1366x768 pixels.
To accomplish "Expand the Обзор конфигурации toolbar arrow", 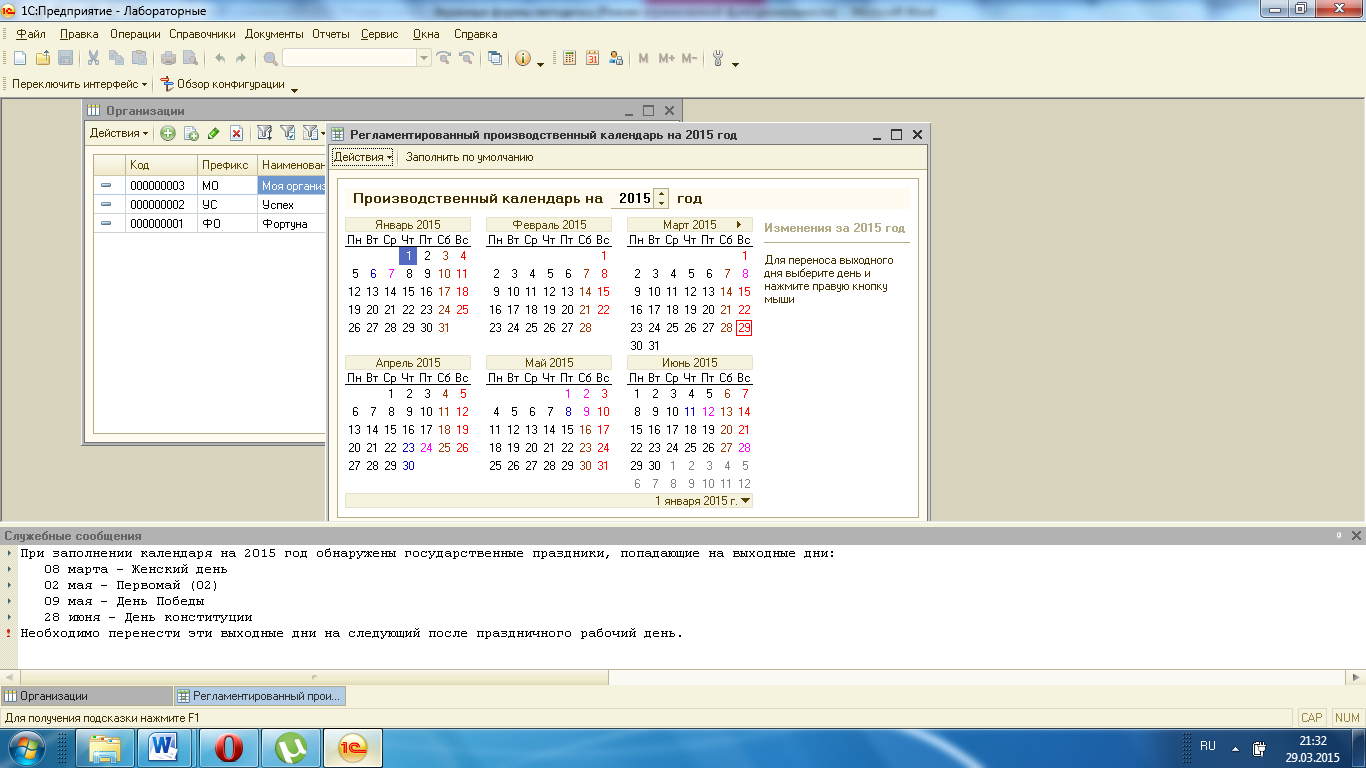I will [294, 90].
